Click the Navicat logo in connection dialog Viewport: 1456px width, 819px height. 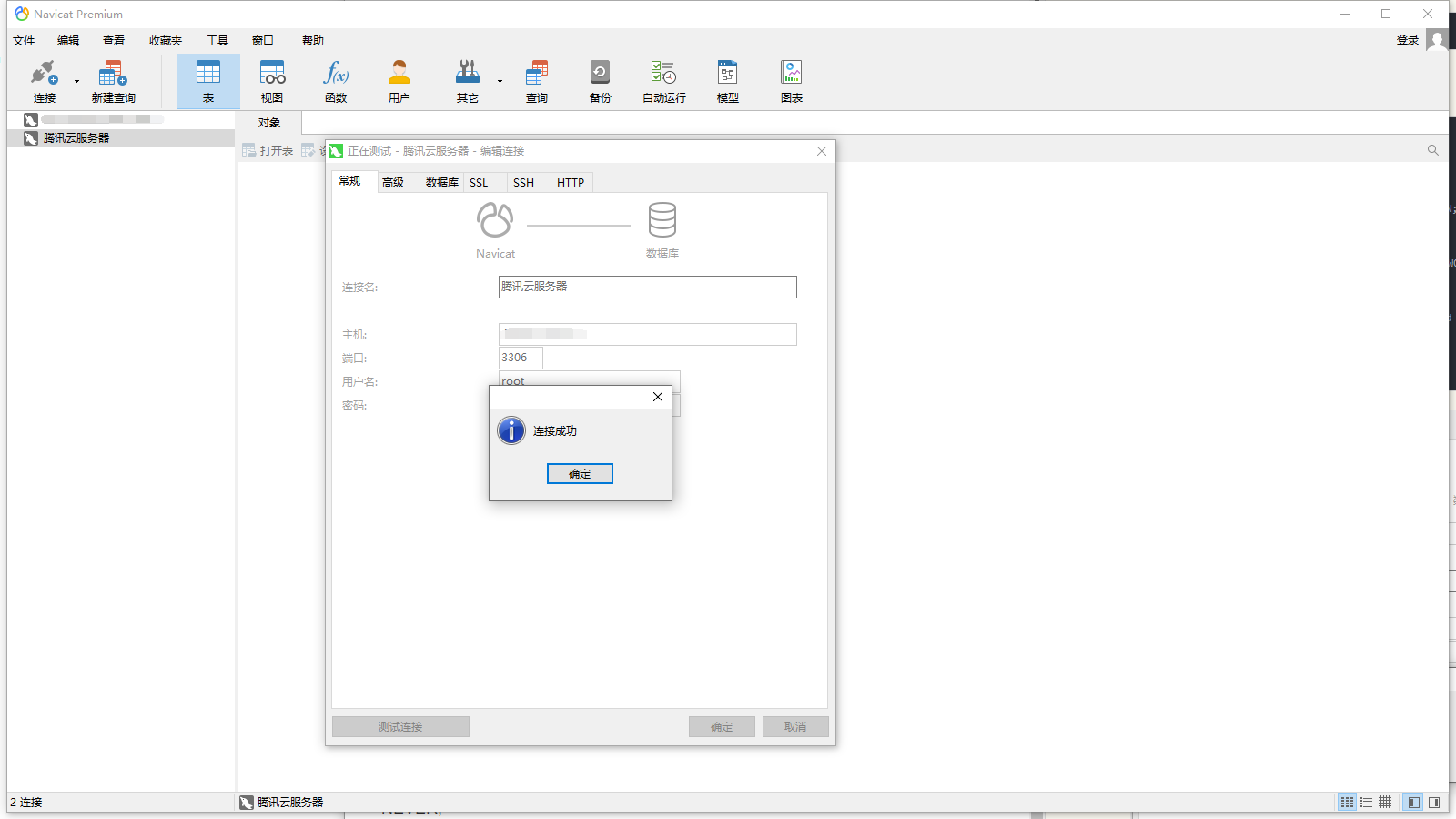495,220
